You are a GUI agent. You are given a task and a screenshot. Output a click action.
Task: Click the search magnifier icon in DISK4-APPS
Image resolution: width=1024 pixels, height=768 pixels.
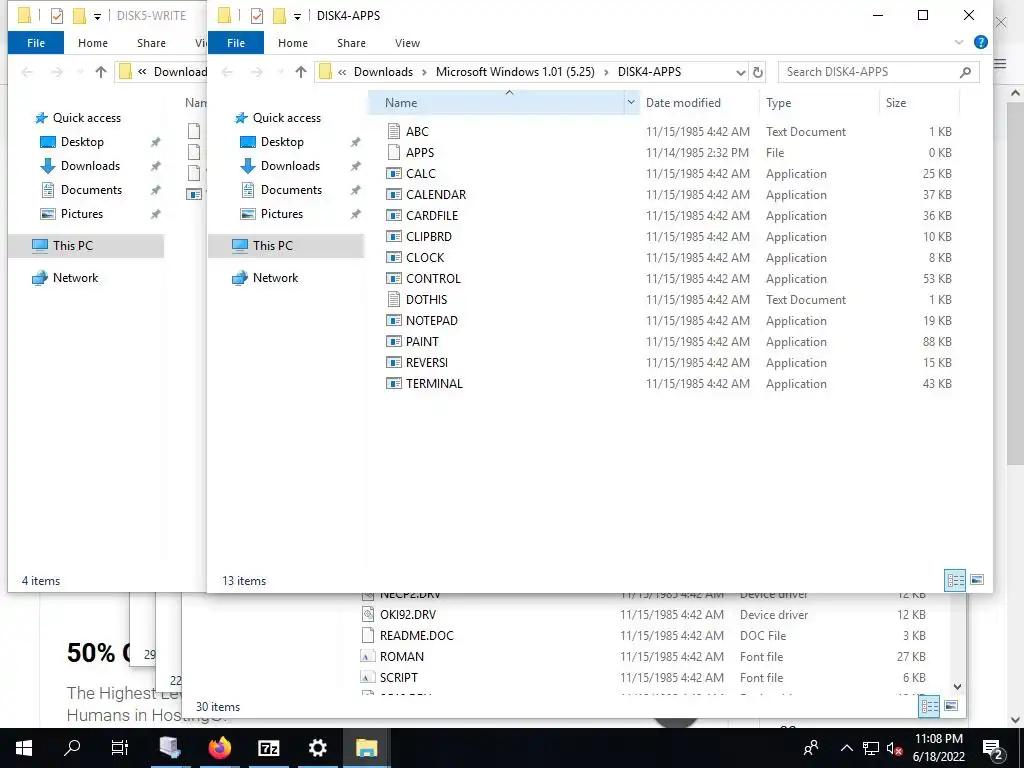coord(965,72)
